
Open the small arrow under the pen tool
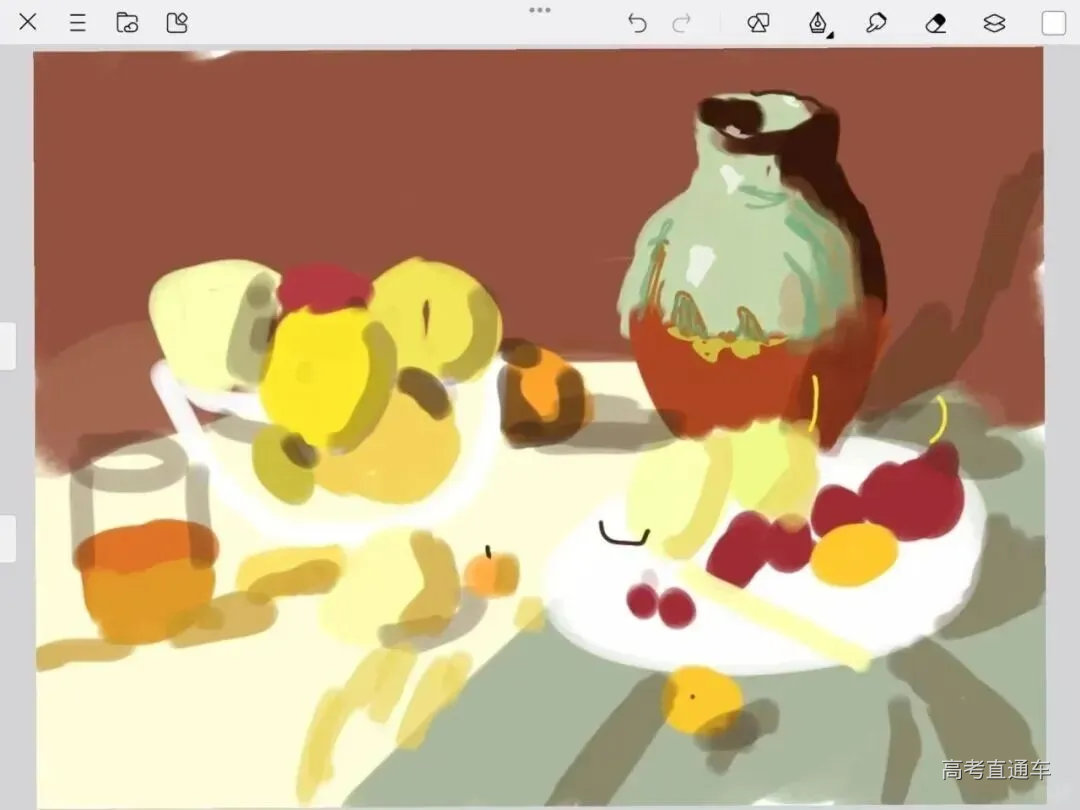point(830,35)
